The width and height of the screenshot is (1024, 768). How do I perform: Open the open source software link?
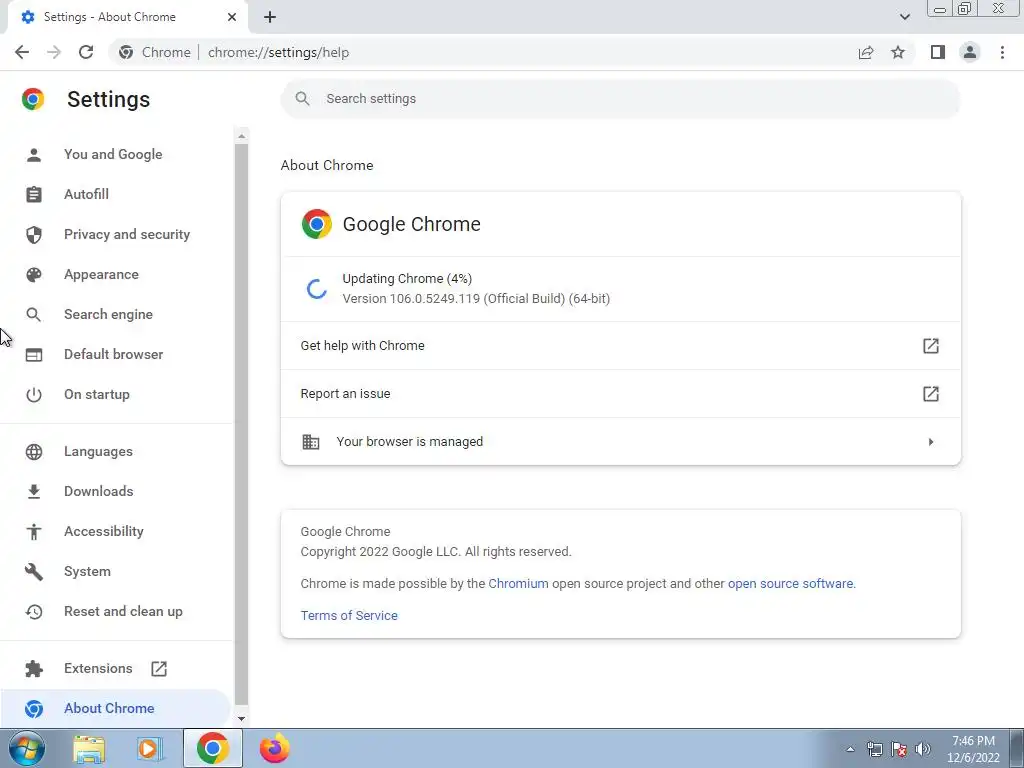pos(790,583)
